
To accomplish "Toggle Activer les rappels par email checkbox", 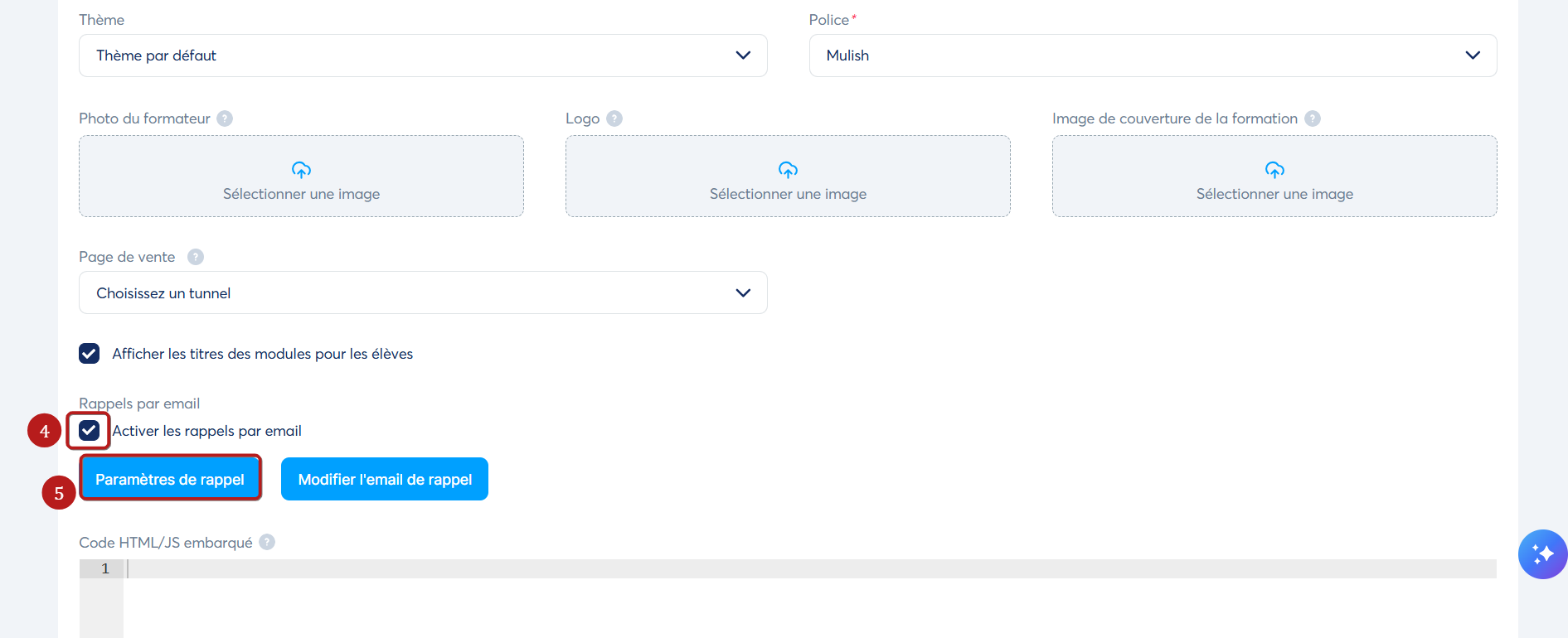I will [x=90, y=431].
